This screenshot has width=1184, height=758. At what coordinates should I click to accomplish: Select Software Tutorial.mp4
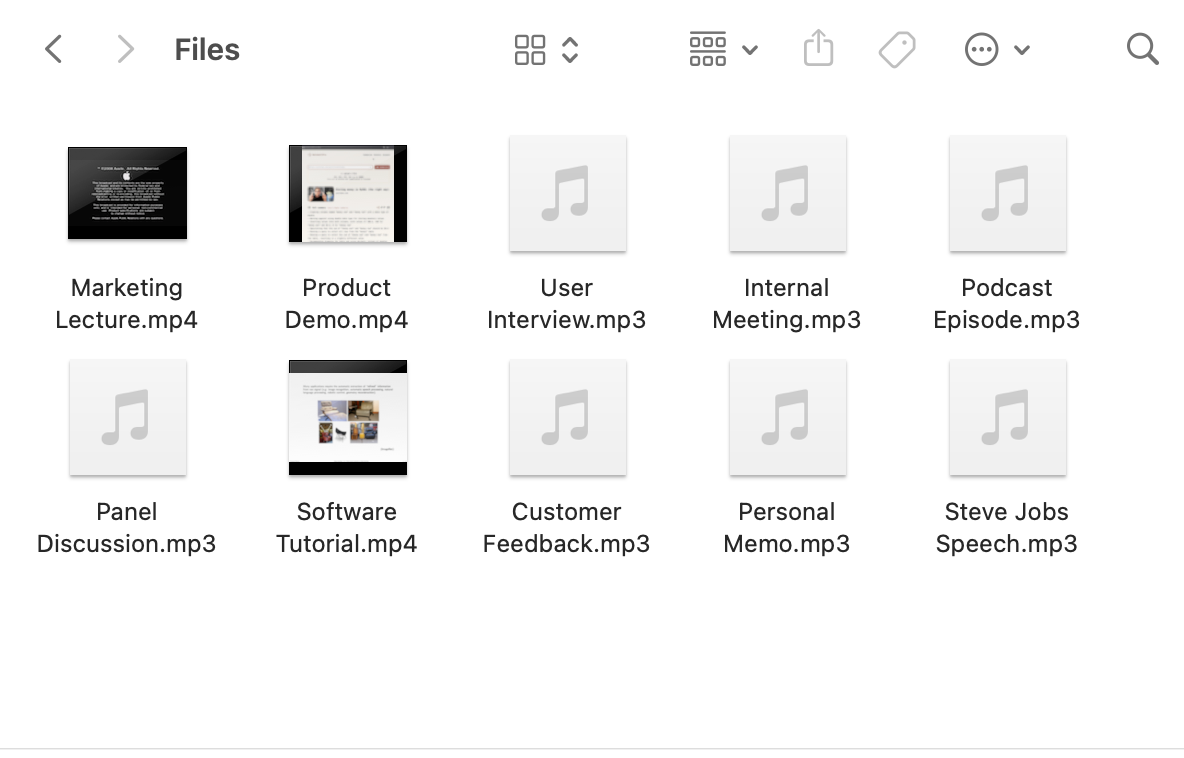[347, 417]
